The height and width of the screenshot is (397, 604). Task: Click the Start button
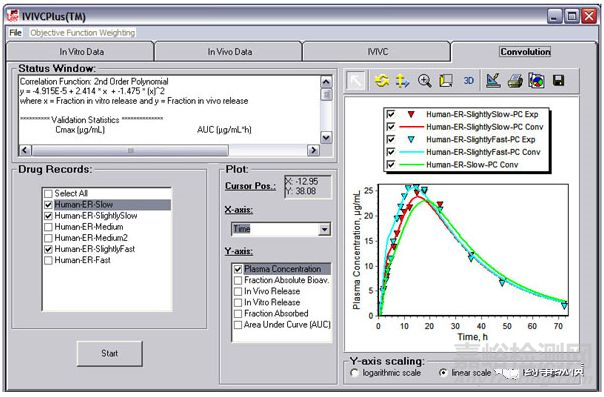point(109,353)
